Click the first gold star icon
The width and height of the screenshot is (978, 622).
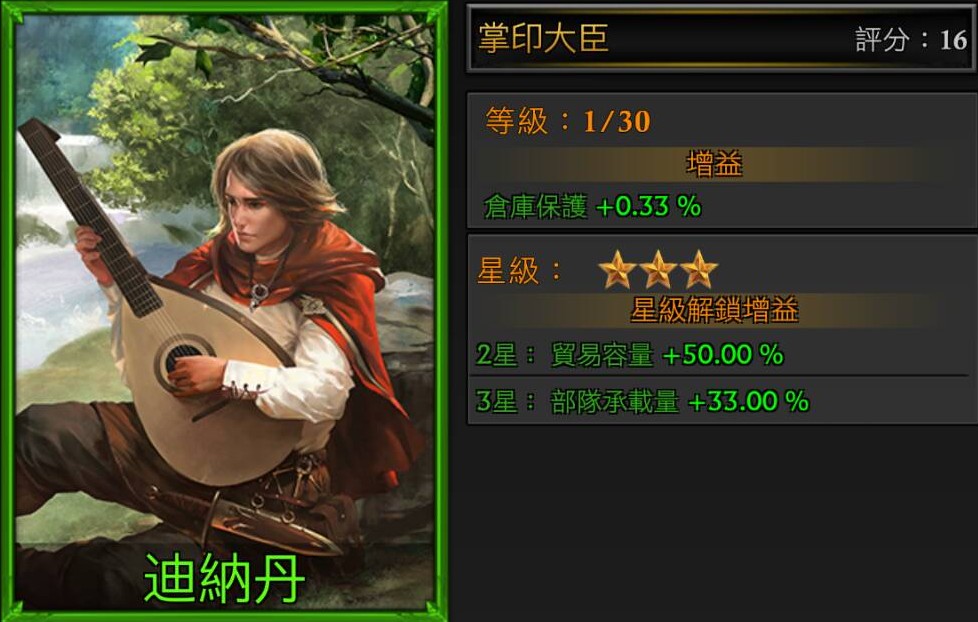tap(617, 270)
